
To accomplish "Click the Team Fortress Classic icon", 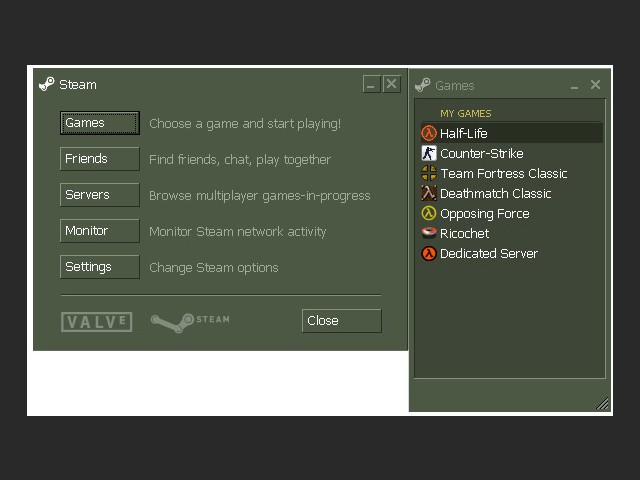I will click(x=429, y=173).
